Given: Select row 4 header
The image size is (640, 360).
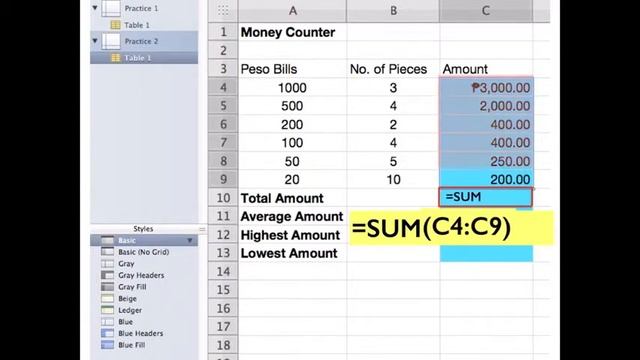Looking at the screenshot, I should (223, 88).
